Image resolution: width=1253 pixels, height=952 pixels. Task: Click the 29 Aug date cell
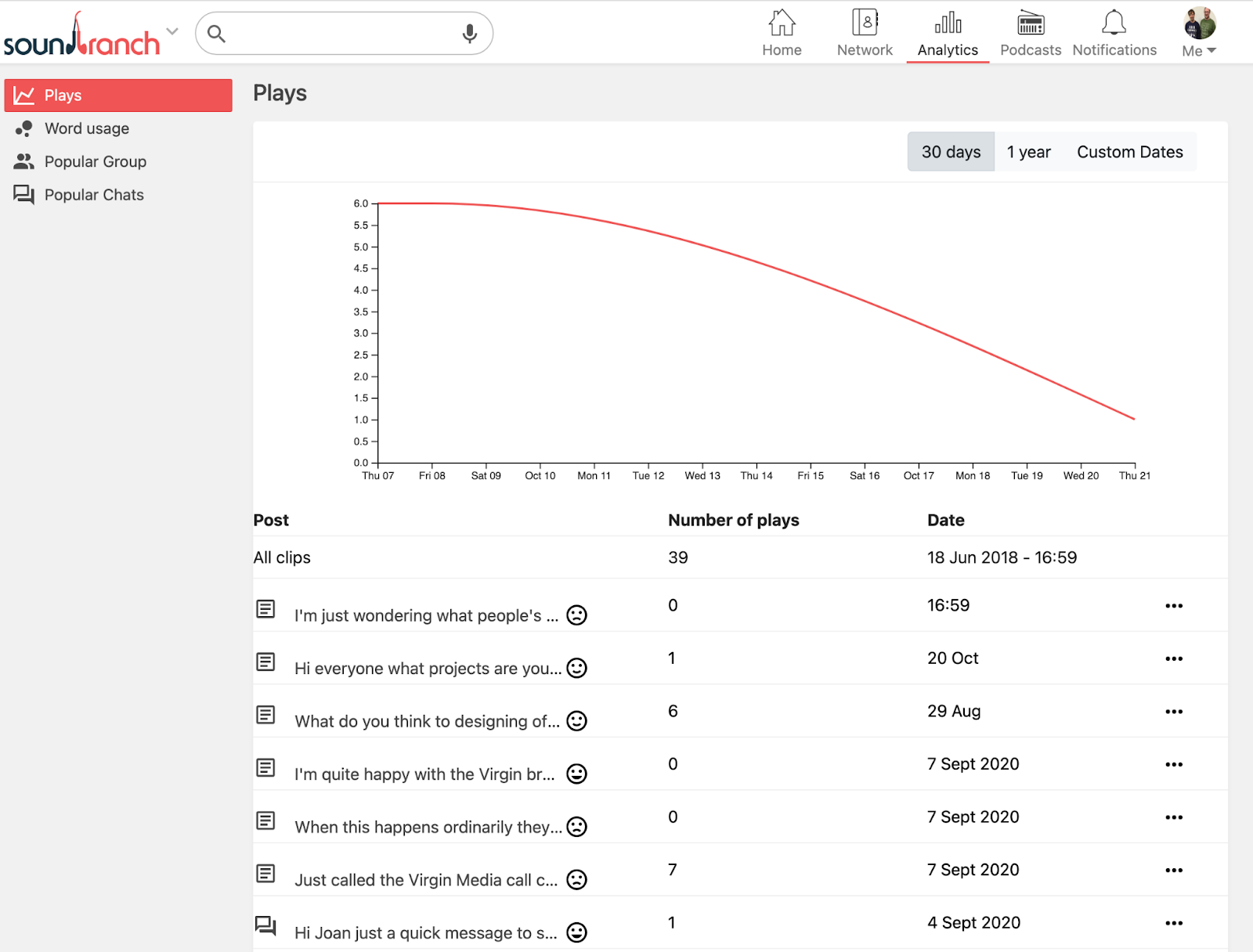pos(954,711)
